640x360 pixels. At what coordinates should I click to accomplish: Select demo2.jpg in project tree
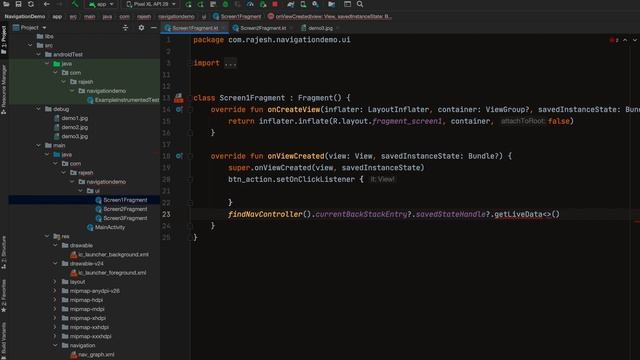click(x=74, y=127)
